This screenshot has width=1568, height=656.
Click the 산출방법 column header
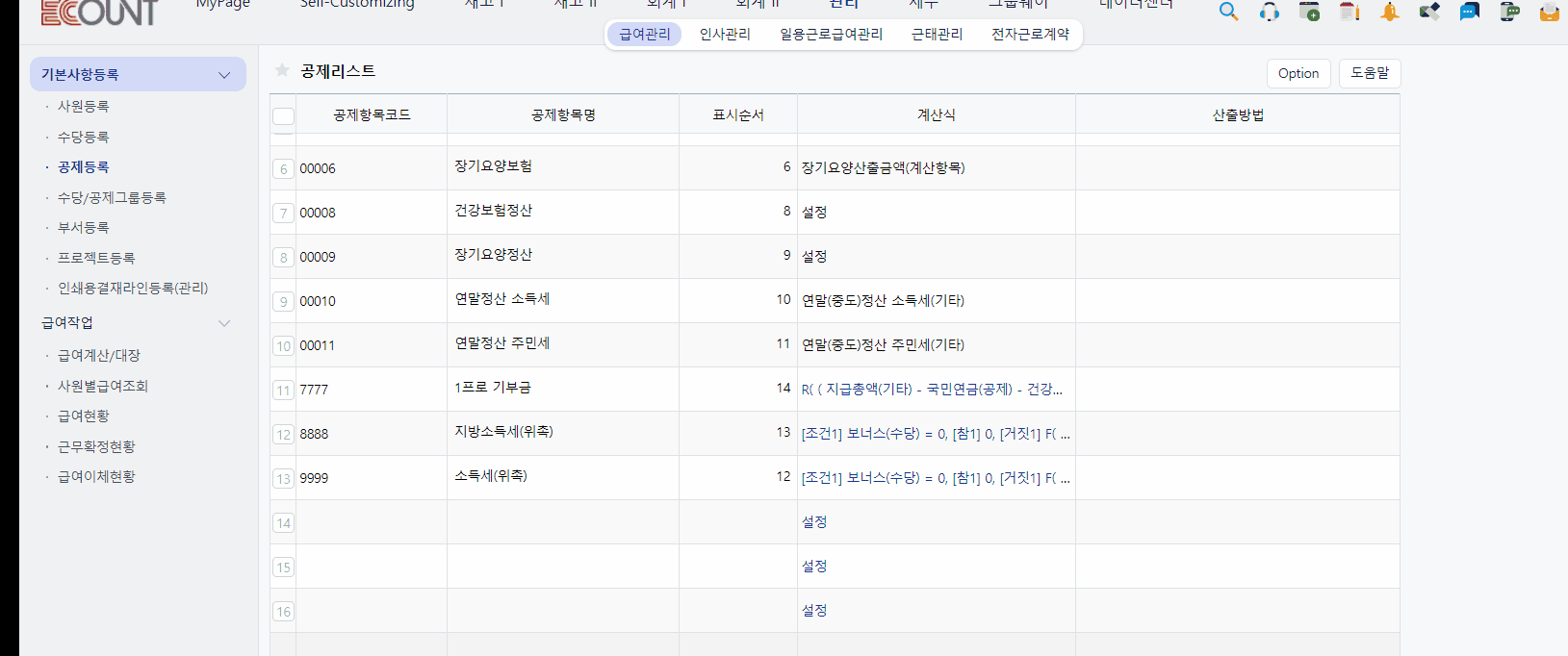tap(1238, 114)
